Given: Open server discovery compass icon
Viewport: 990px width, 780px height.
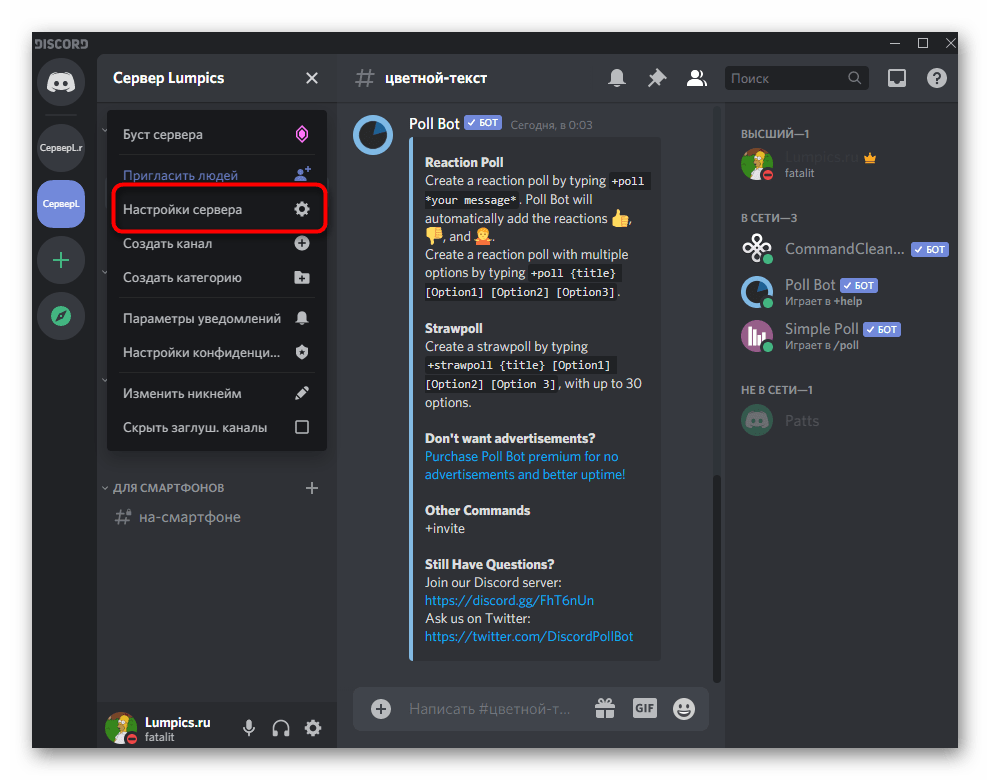Looking at the screenshot, I should pos(61,316).
